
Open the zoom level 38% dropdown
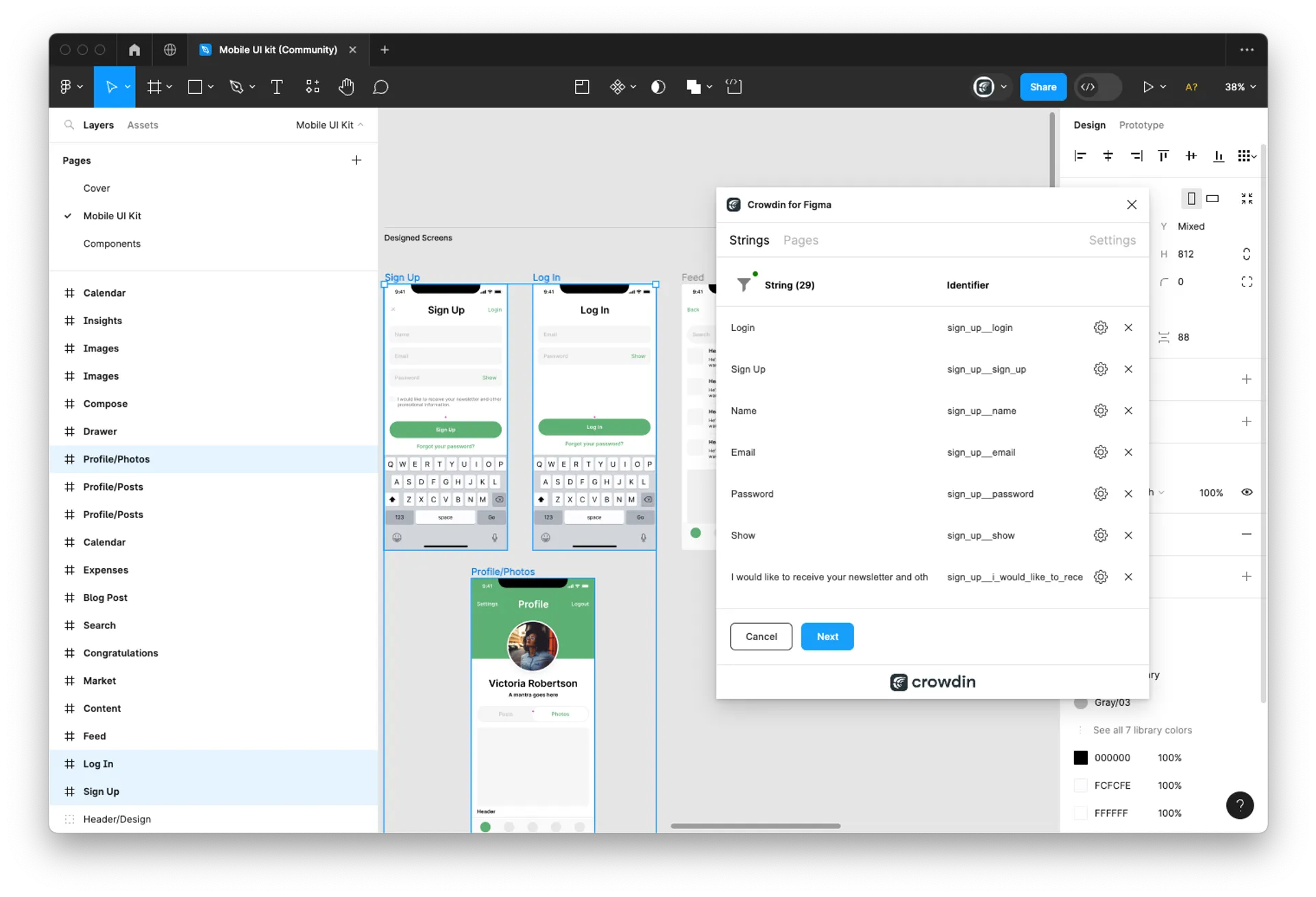[x=1240, y=86]
